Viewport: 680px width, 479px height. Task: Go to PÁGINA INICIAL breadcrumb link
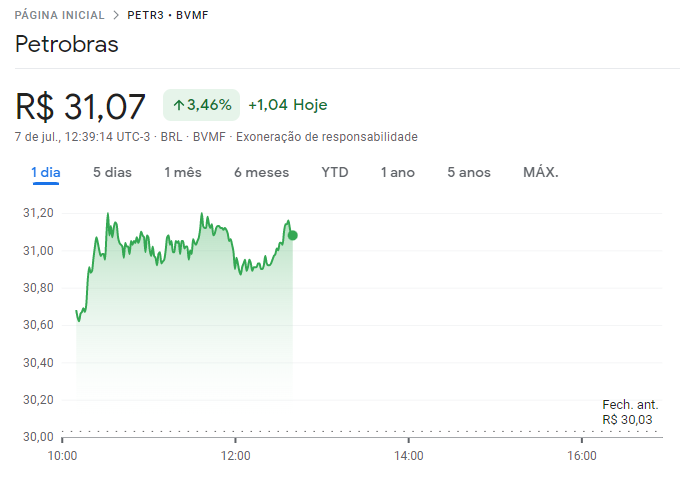pos(59,16)
